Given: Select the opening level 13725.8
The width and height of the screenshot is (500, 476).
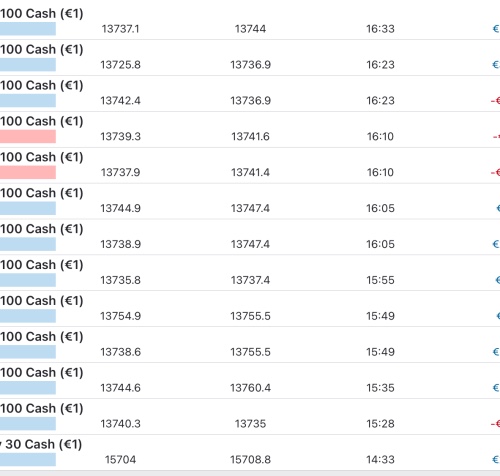Looking at the screenshot, I should pyautogui.click(x=121, y=65).
